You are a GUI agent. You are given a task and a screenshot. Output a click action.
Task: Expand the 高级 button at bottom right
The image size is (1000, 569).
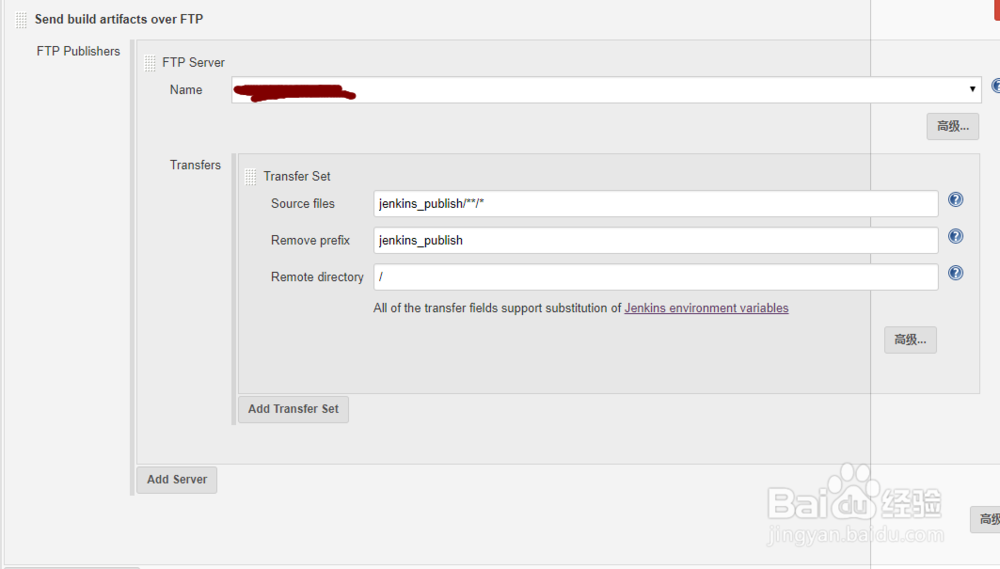coord(988,520)
